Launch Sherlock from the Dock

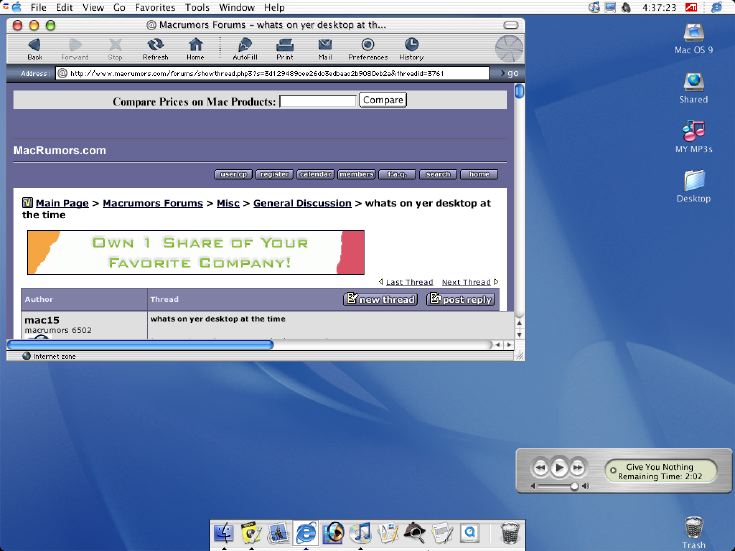coord(415,534)
